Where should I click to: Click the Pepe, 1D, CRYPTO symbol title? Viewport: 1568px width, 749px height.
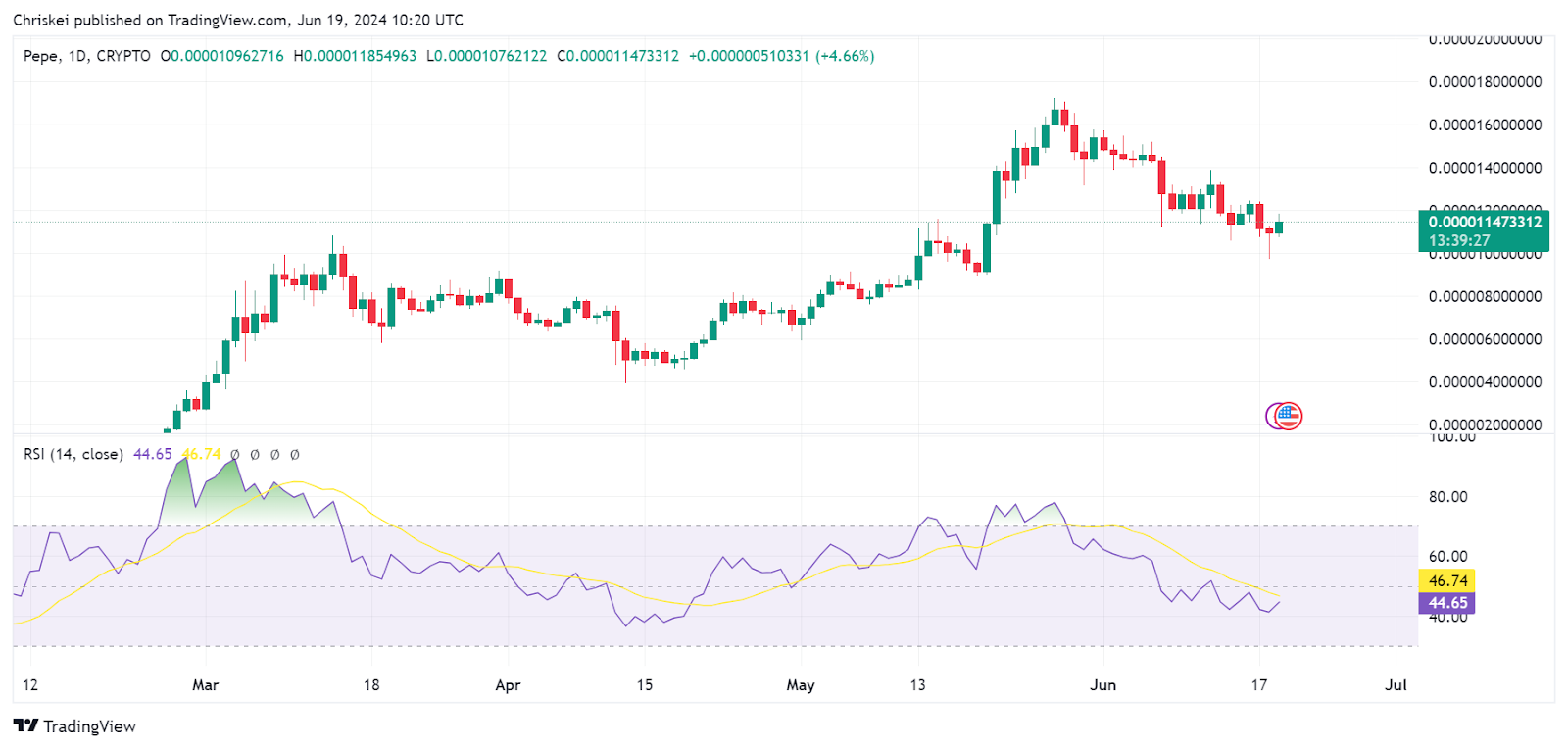(x=87, y=56)
